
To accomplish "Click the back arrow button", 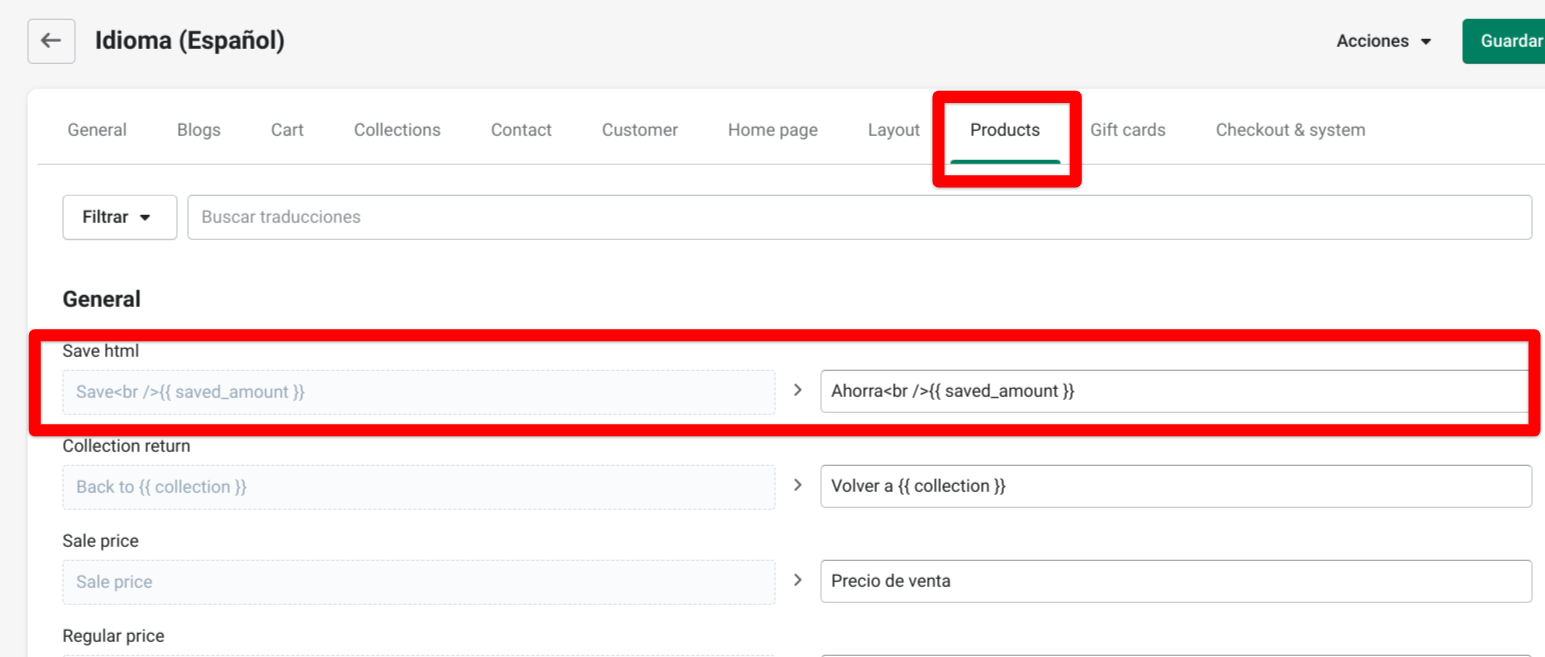I will point(51,41).
